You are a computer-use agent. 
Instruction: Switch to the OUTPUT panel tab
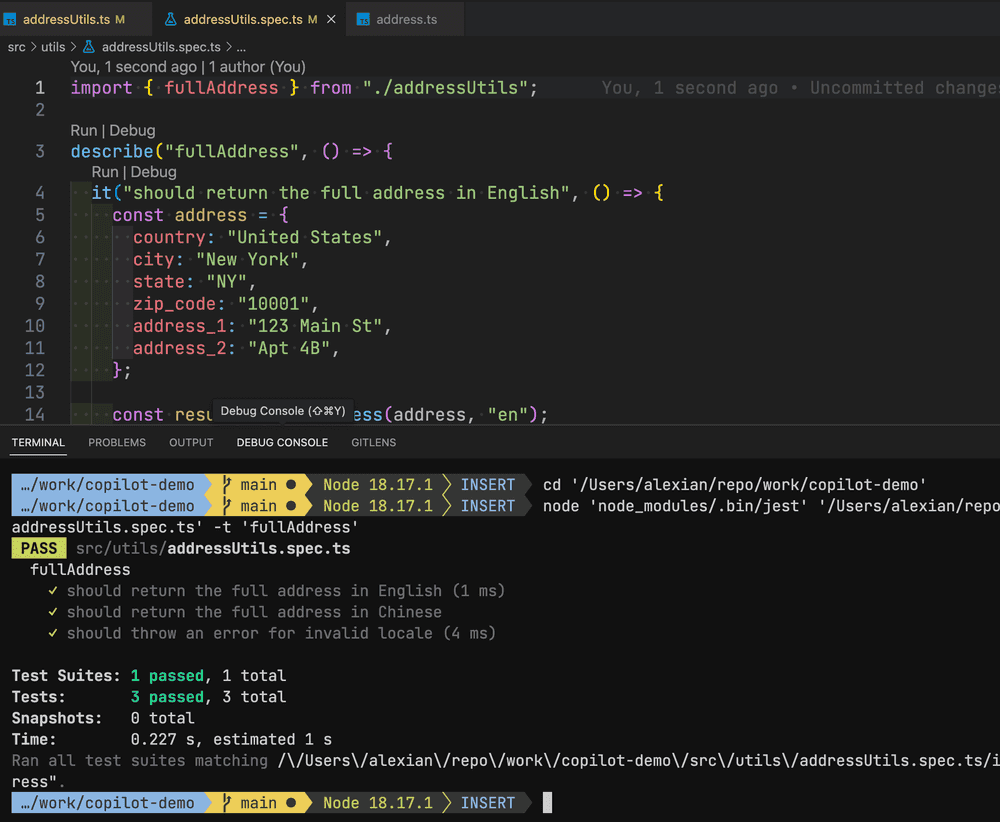coord(191,442)
